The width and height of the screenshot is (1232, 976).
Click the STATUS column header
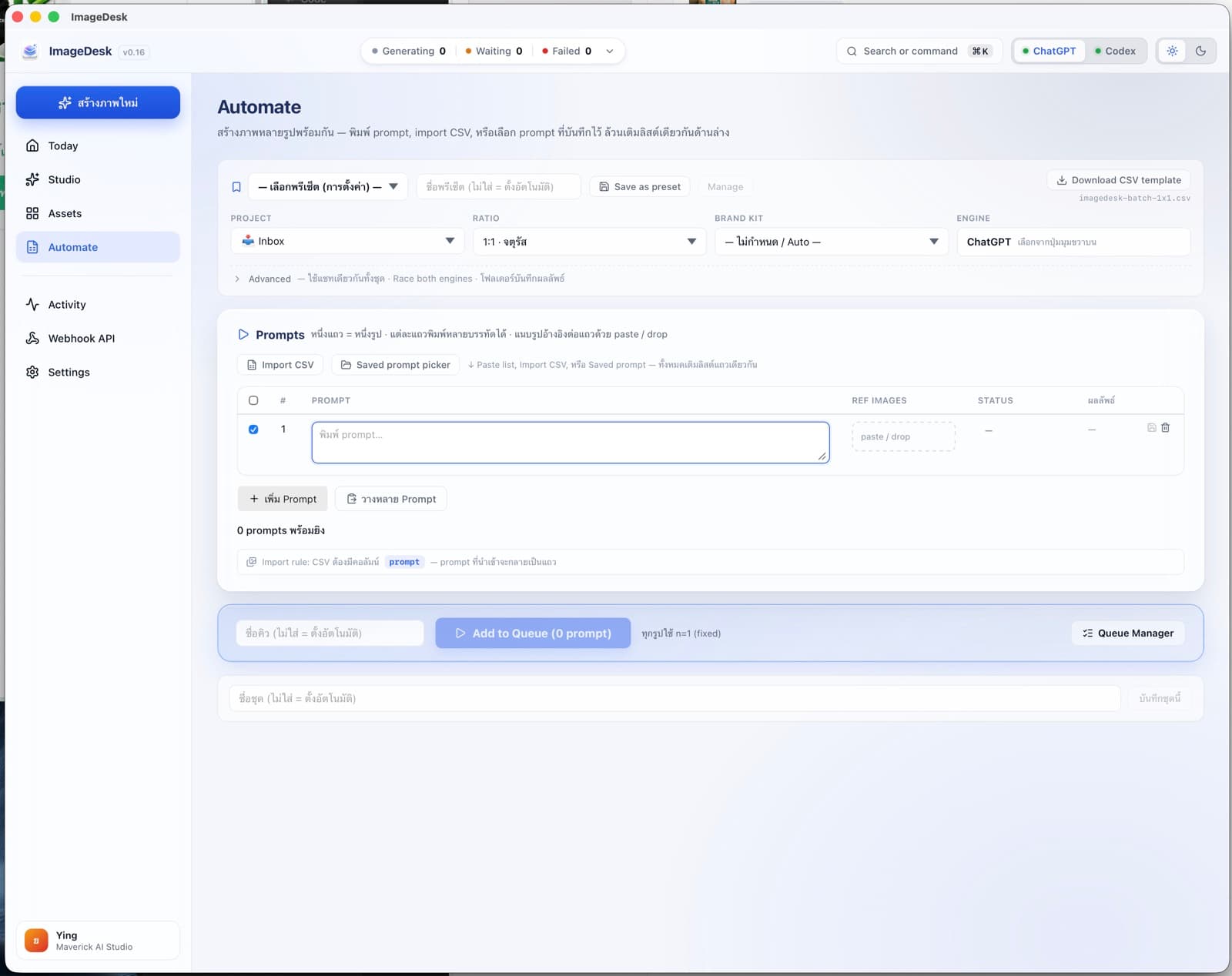coord(996,400)
